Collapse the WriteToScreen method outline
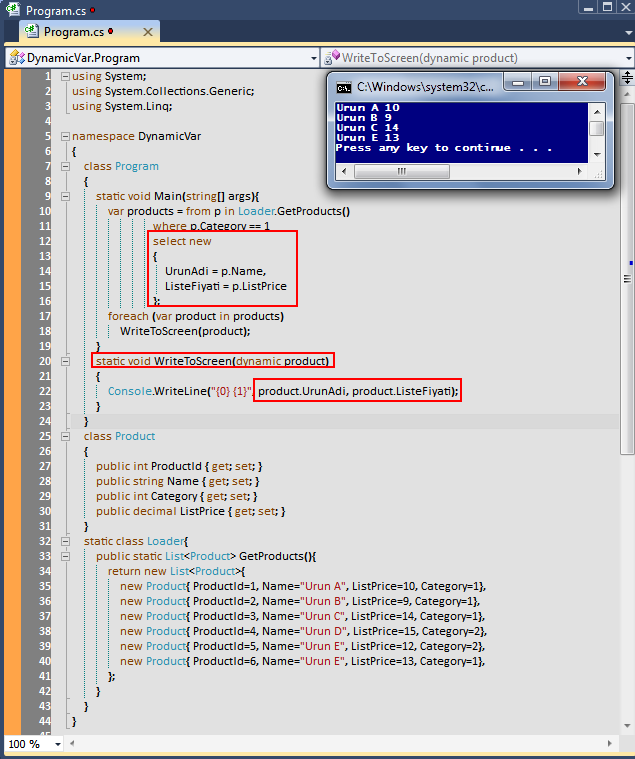 coord(65,361)
